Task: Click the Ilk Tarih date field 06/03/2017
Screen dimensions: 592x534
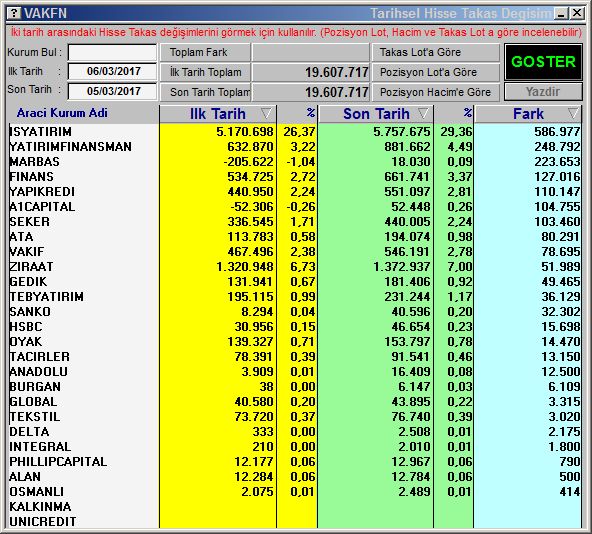Action: click(x=112, y=71)
